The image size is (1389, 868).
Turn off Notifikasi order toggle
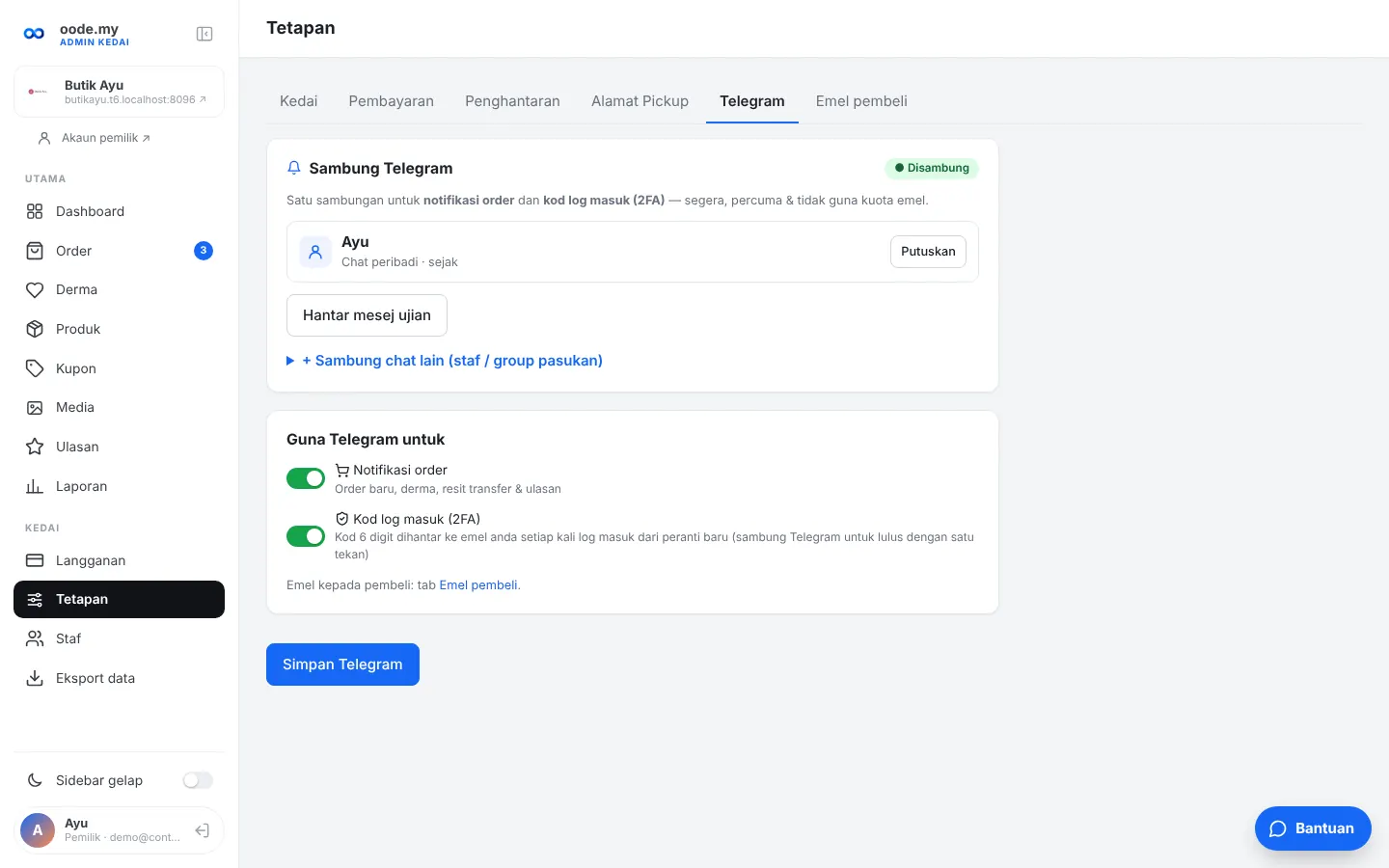tap(306, 478)
